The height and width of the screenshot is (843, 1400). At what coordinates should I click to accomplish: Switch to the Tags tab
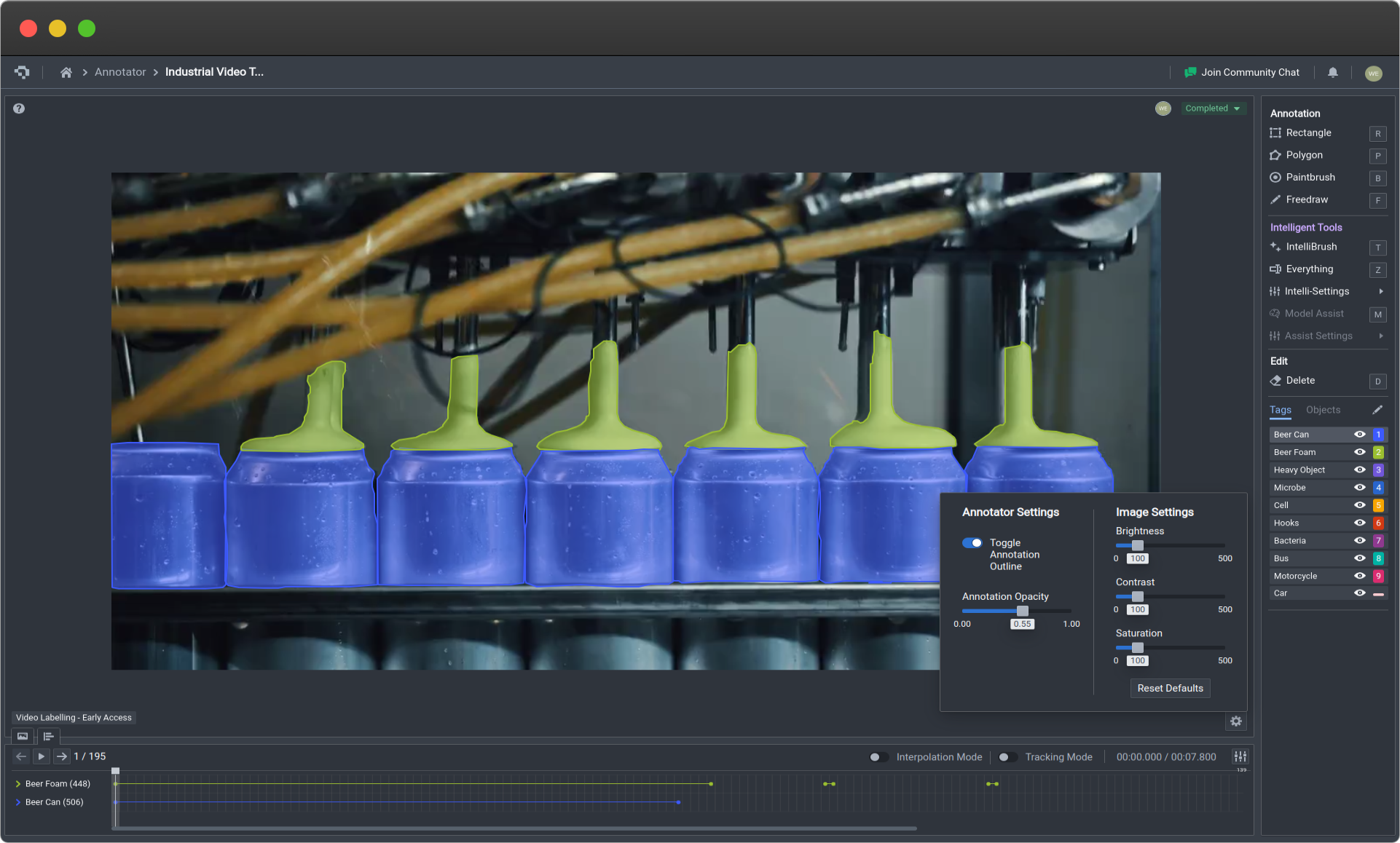(x=1280, y=410)
